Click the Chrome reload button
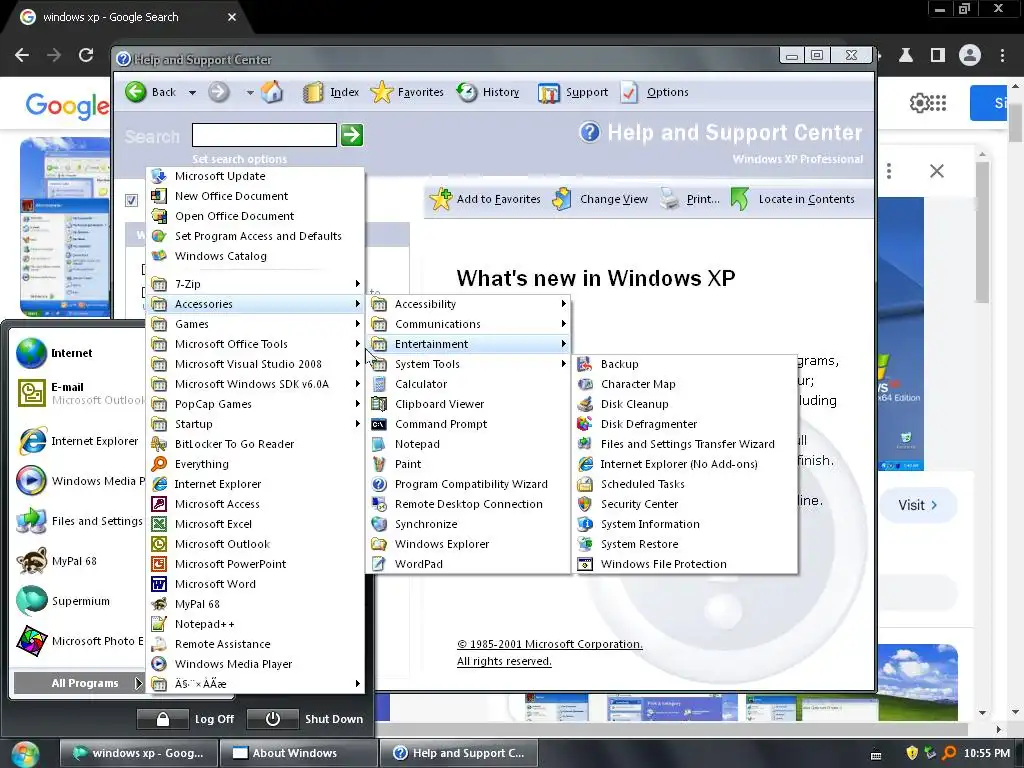 click(86, 56)
